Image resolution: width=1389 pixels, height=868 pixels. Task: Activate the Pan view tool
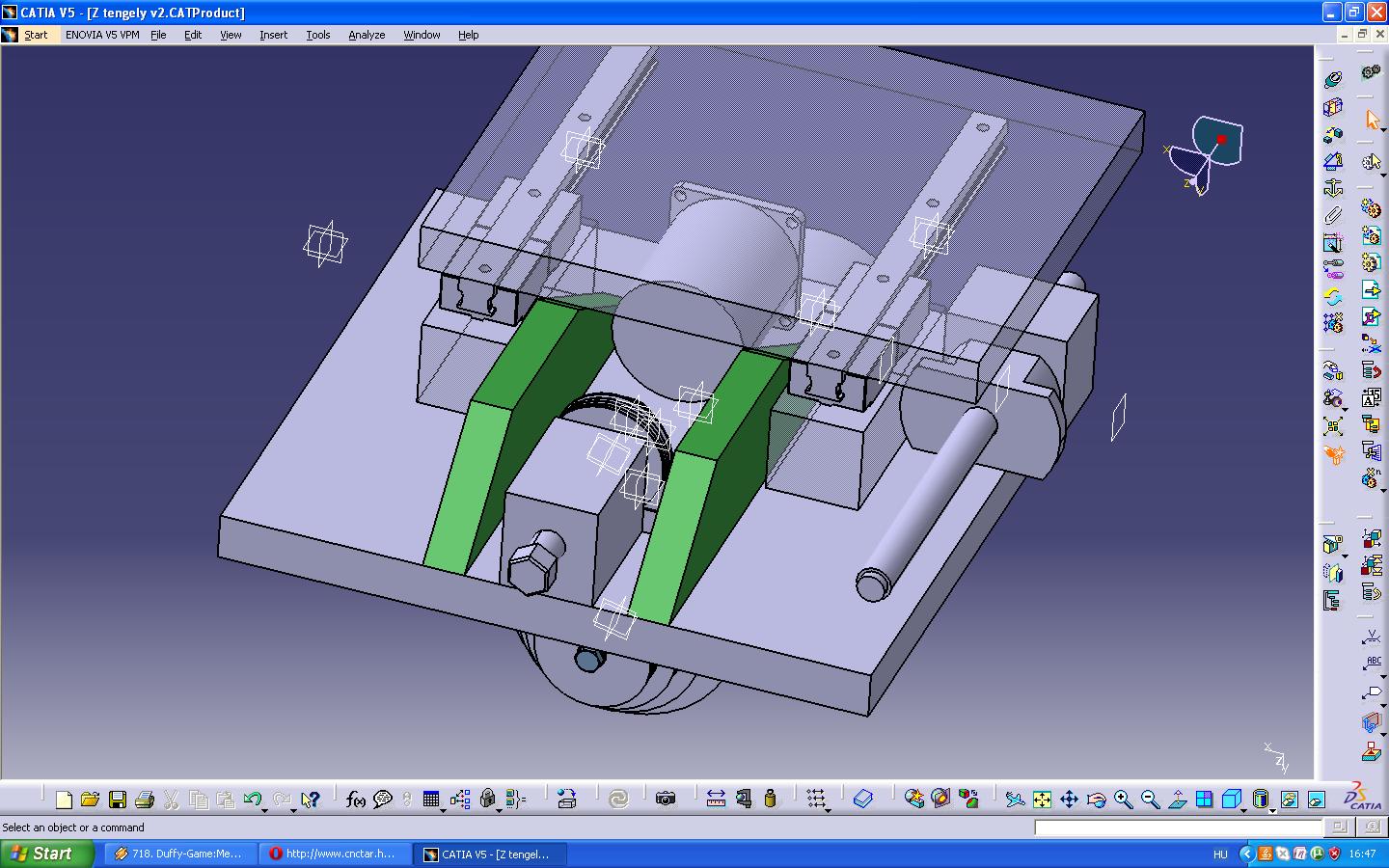point(1069,800)
